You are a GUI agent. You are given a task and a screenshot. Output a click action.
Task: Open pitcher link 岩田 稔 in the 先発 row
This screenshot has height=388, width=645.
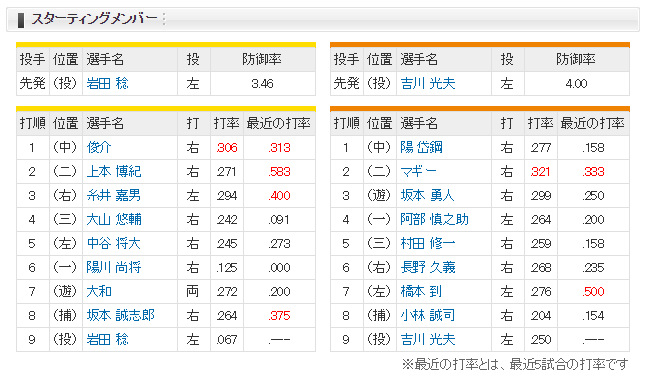(107, 84)
